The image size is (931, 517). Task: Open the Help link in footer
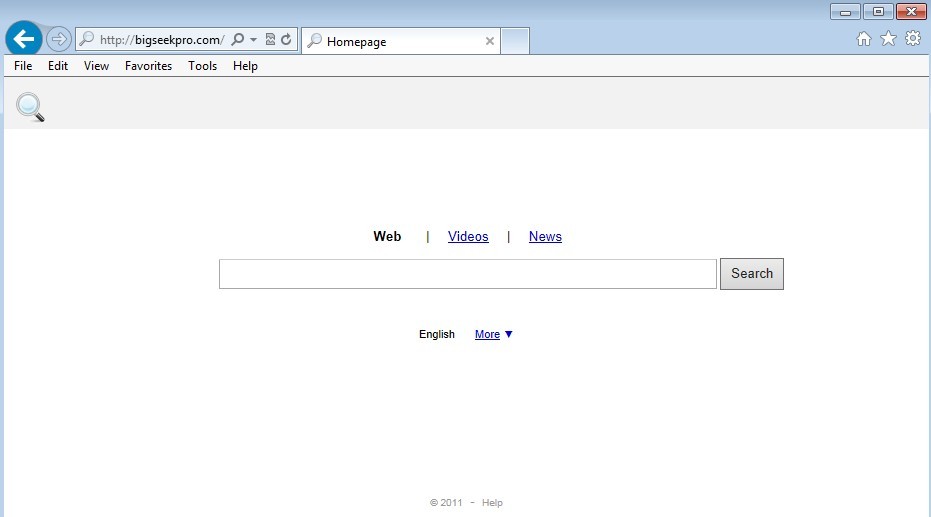point(492,503)
